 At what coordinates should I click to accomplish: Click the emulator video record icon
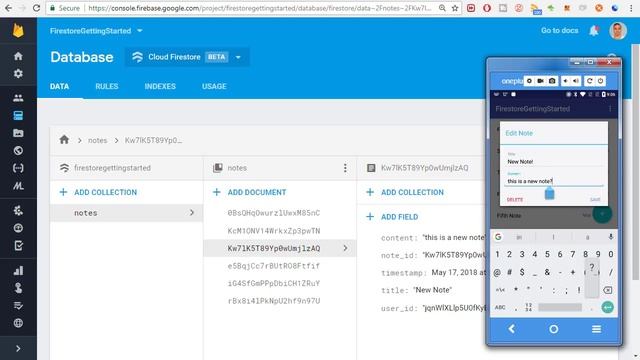tap(540, 81)
